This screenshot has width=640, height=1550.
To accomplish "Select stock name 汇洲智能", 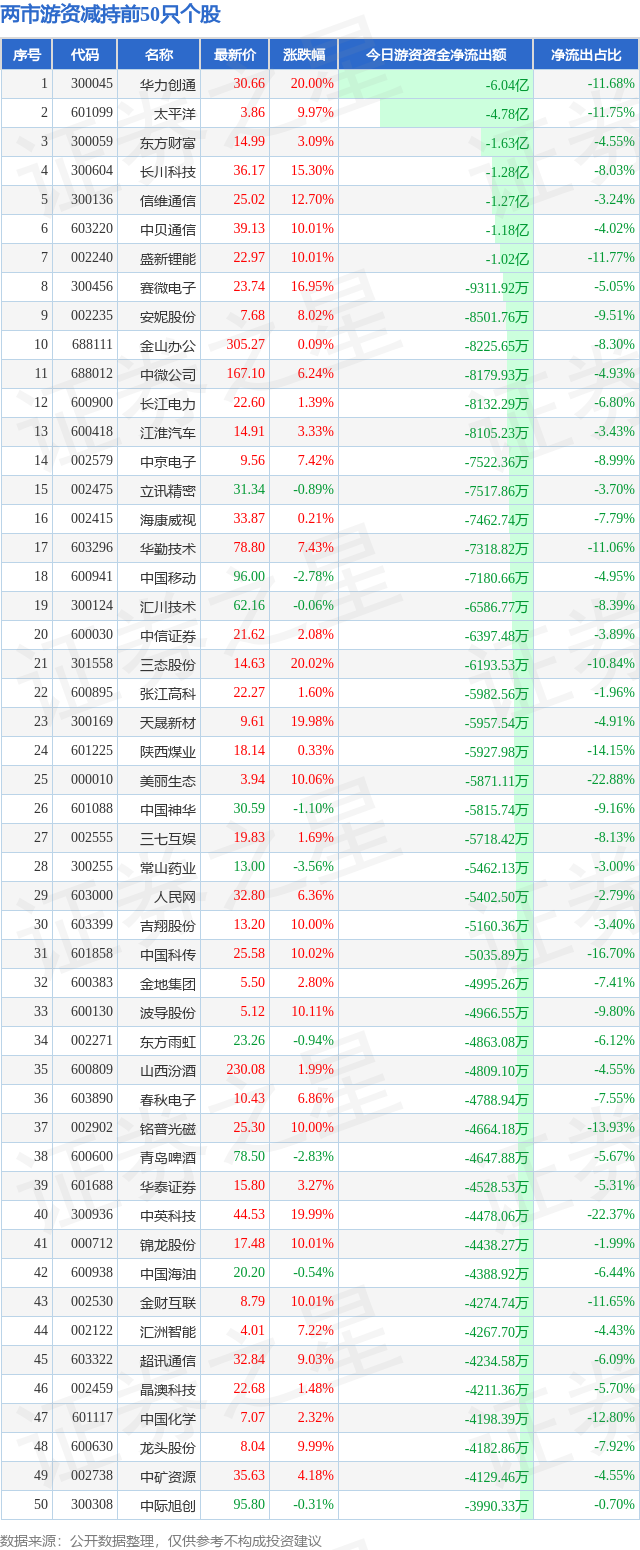I will (169, 1331).
